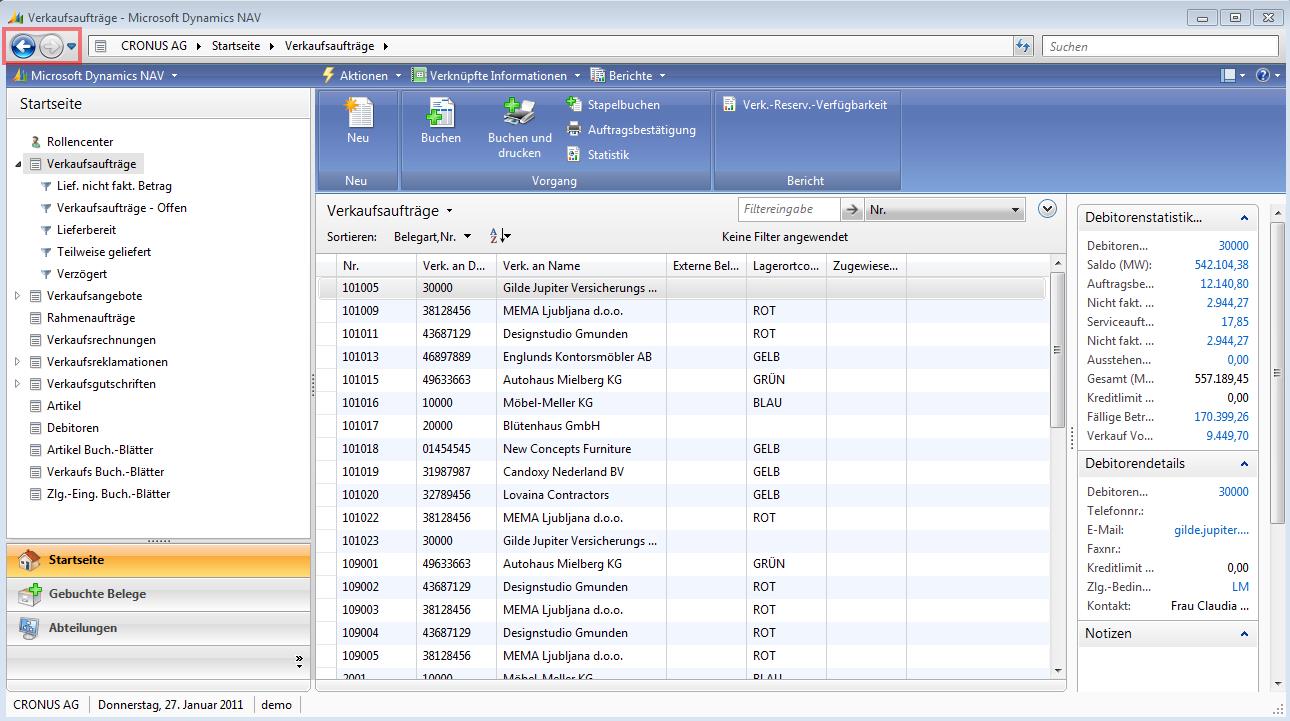Screen dimensions: 1290x721
Task: Open the Microsoft Dynamics NAV menu
Action: coord(95,75)
